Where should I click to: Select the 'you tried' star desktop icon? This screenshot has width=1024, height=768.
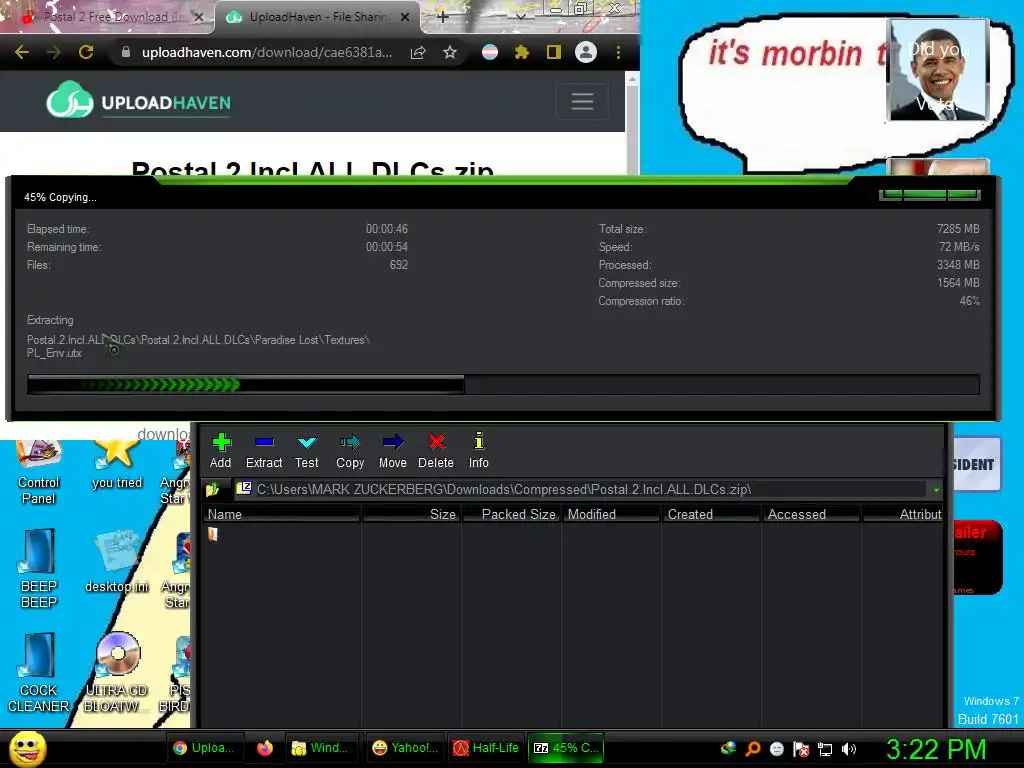point(117,465)
